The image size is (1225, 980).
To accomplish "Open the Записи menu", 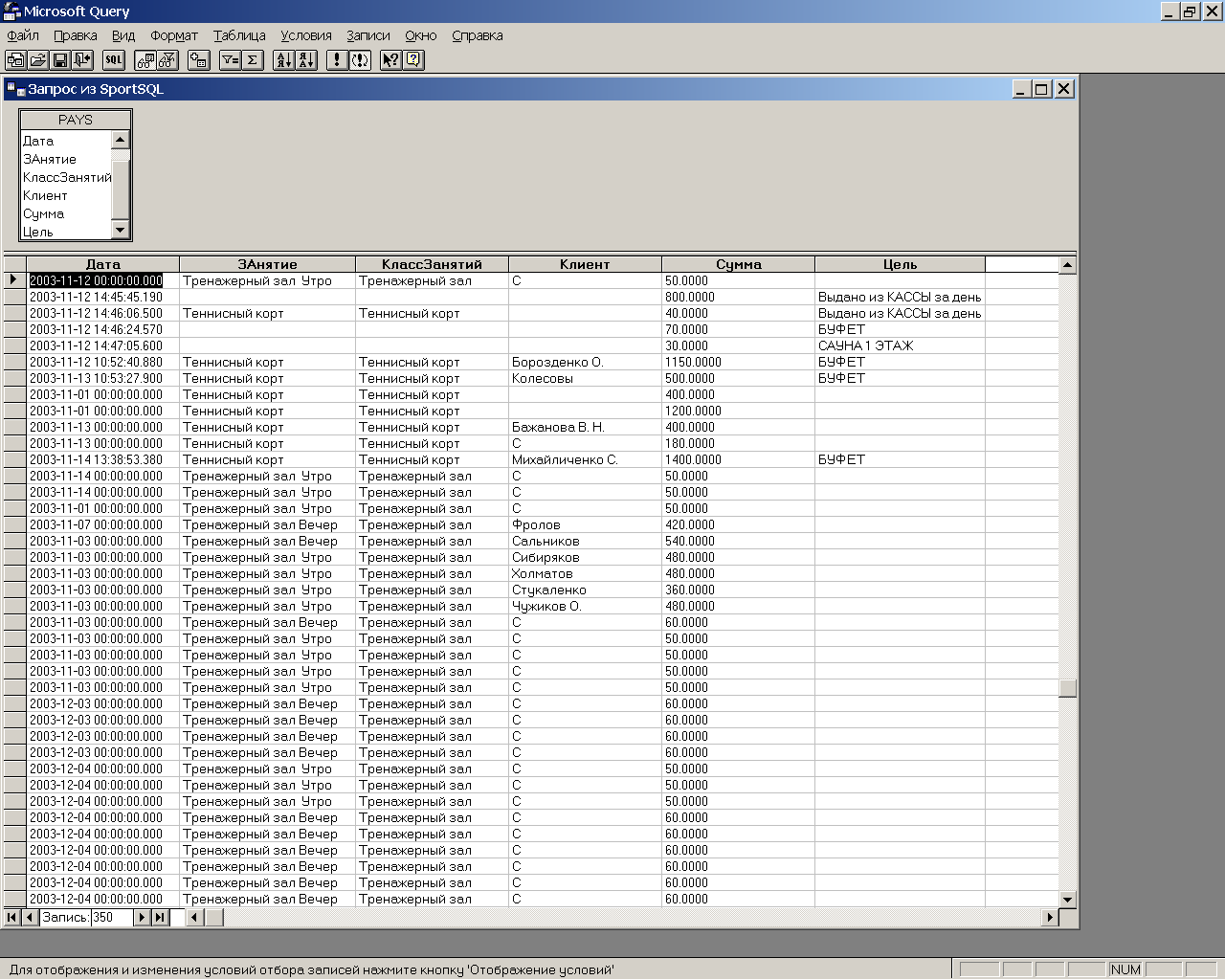I will [x=368, y=35].
